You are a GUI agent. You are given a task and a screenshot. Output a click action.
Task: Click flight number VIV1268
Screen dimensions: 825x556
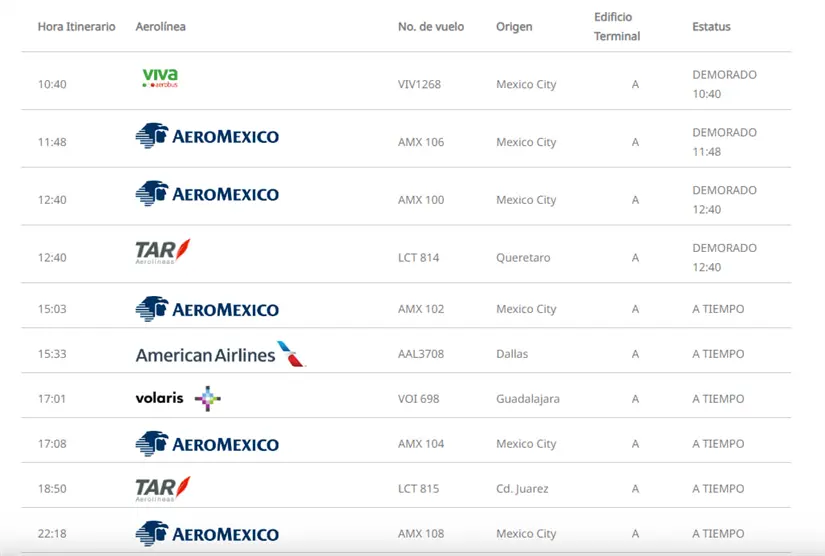(x=419, y=84)
